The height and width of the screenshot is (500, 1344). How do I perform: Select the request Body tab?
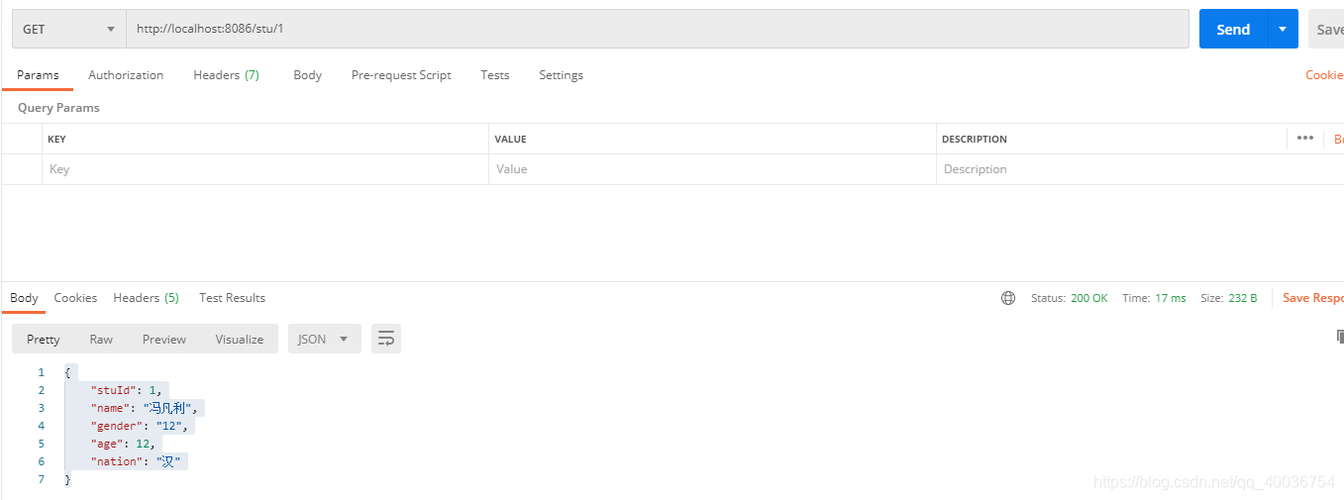click(307, 75)
